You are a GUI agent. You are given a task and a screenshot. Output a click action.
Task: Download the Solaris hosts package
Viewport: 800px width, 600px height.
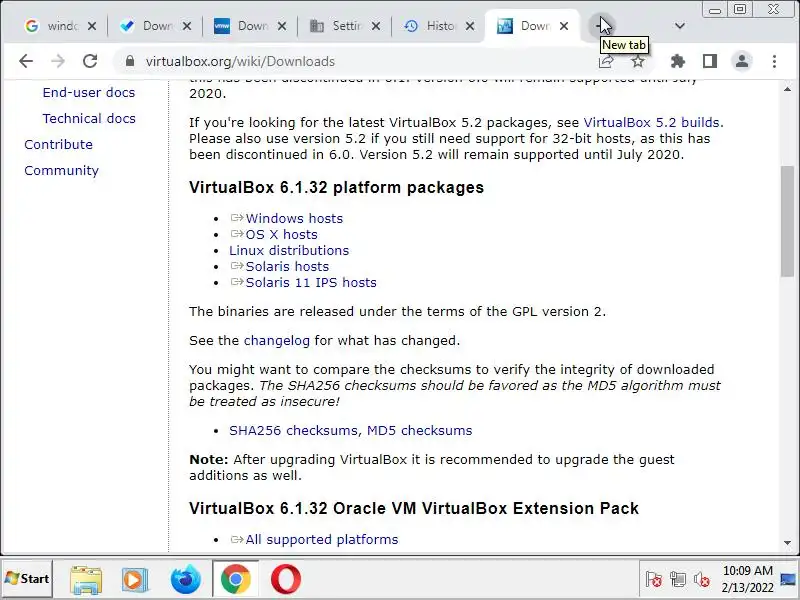[x=287, y=266]
